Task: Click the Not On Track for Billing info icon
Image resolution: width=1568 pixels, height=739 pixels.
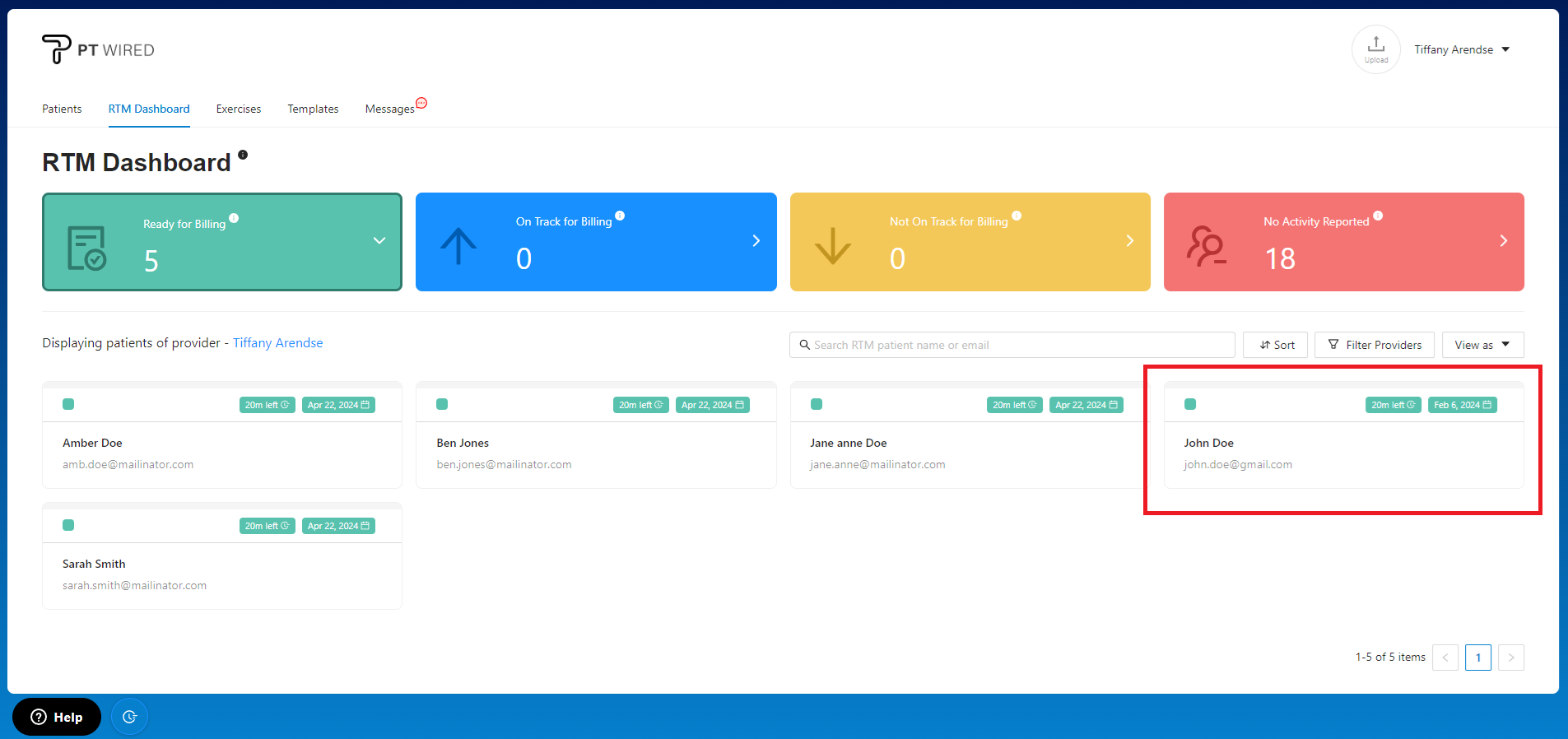Action: tap(1017, 216)
